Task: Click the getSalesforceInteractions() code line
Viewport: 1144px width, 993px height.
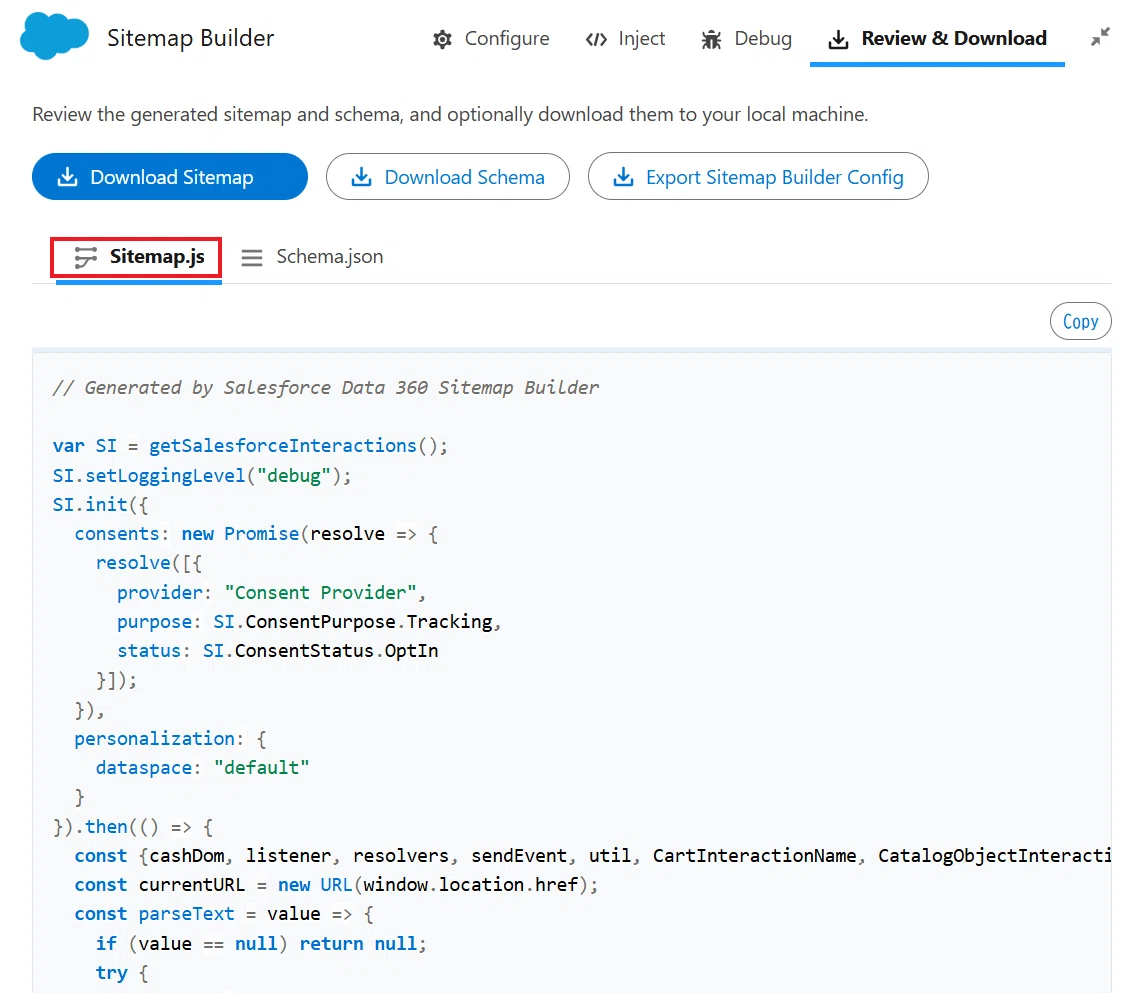Action: click(250, 446)
